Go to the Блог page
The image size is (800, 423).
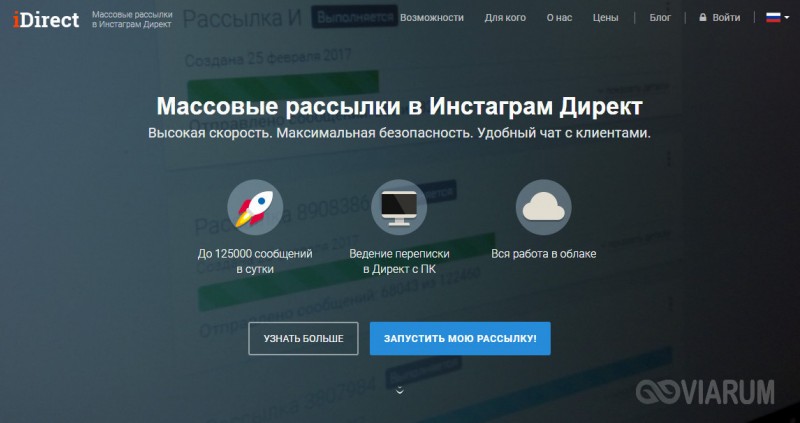[660, 18]
